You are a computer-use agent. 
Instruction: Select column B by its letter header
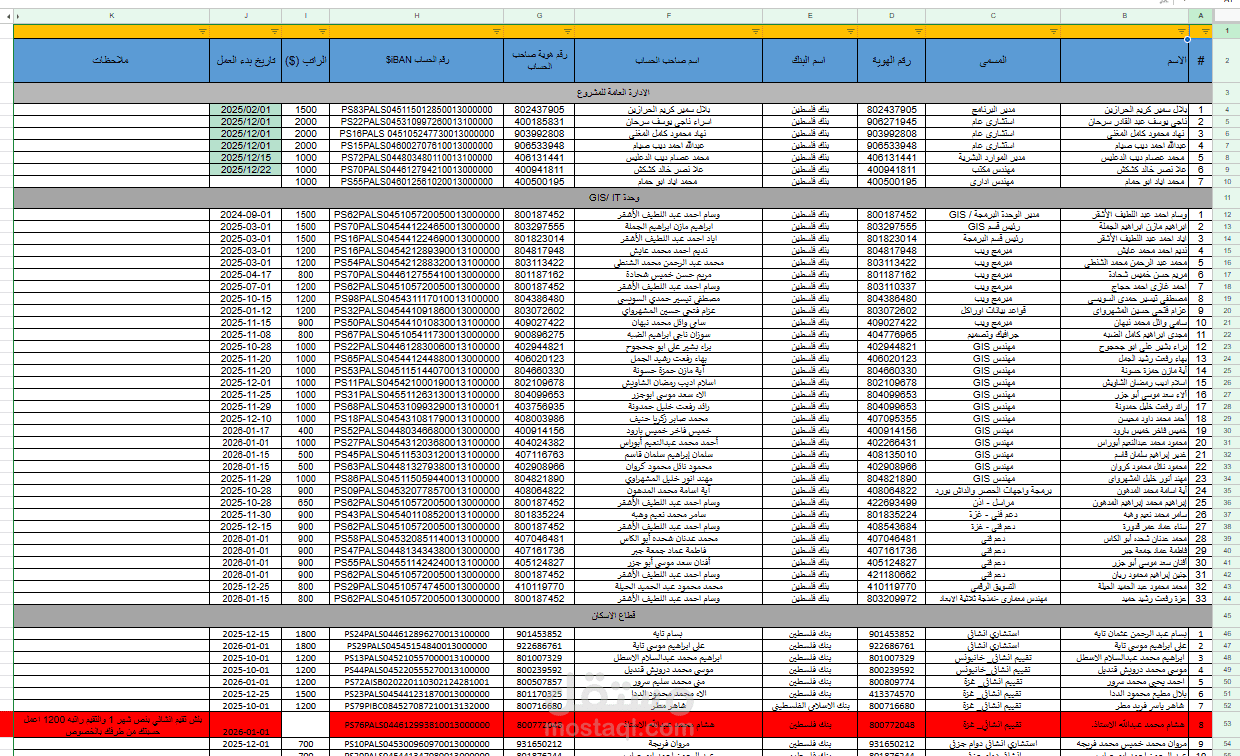pyautogui.click(x=1125, y=15)
